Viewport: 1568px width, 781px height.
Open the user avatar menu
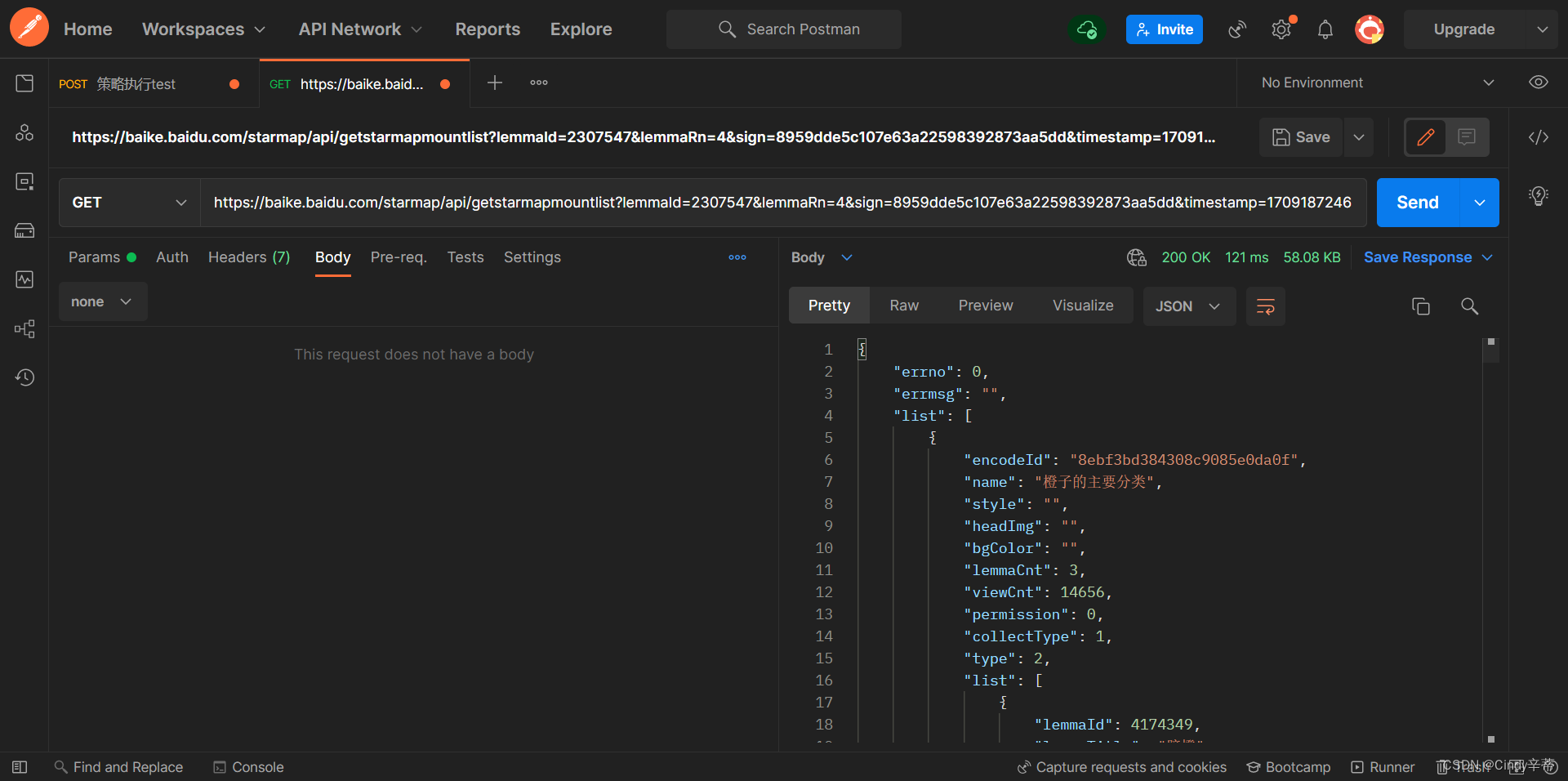1370,29
